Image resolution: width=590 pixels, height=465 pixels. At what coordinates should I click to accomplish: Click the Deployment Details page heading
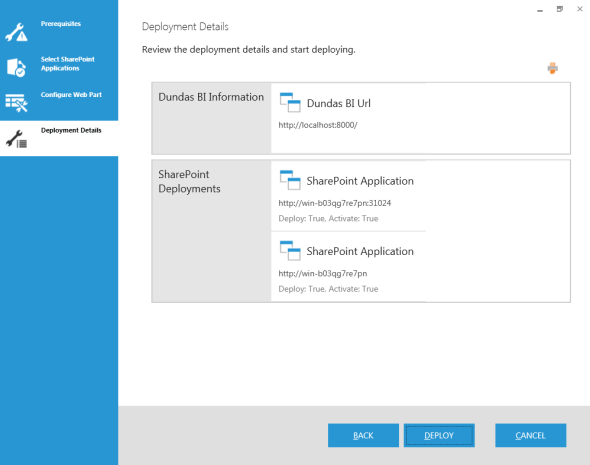[x=185, y=27]
